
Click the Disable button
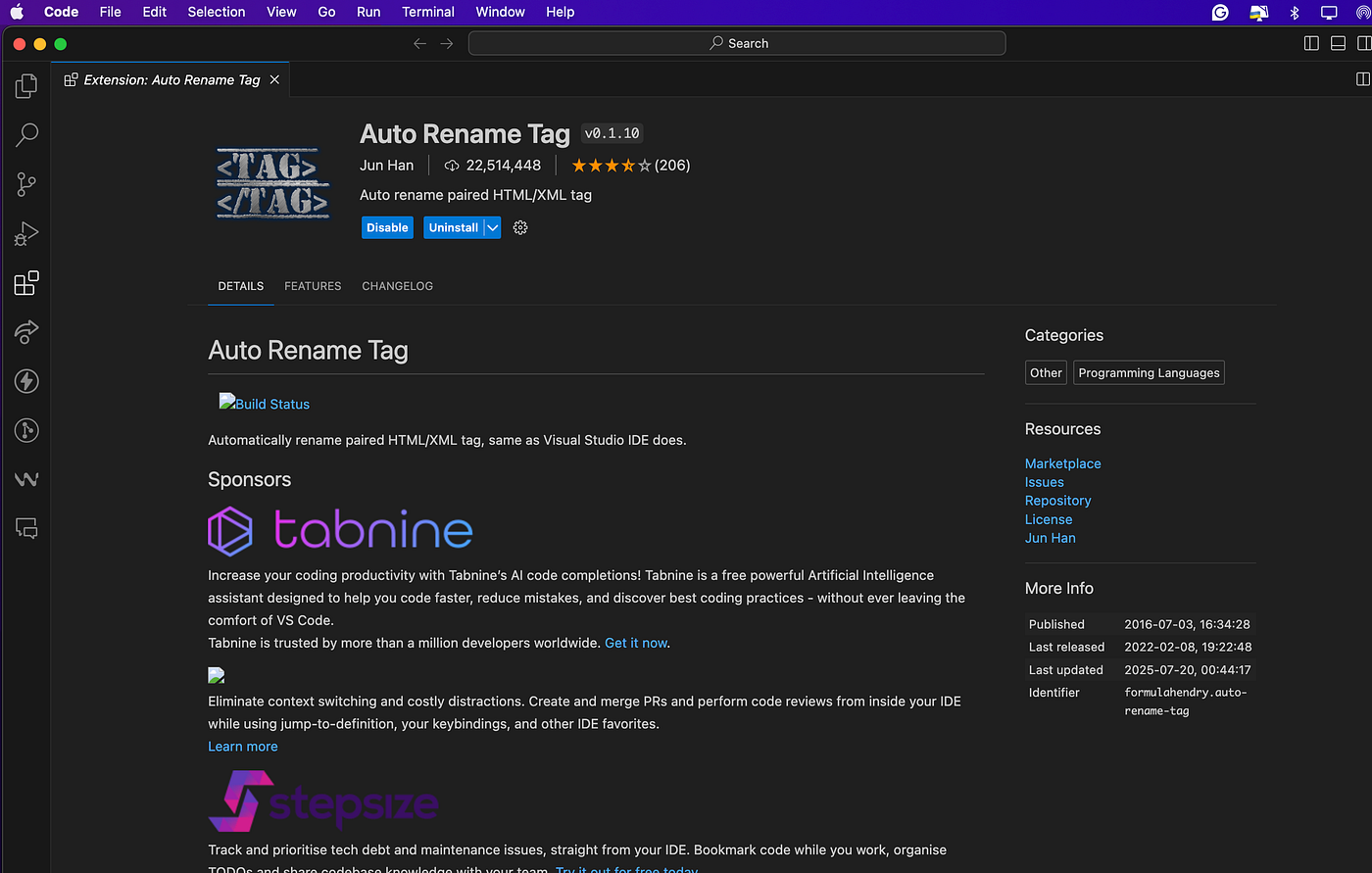point(387,227)
